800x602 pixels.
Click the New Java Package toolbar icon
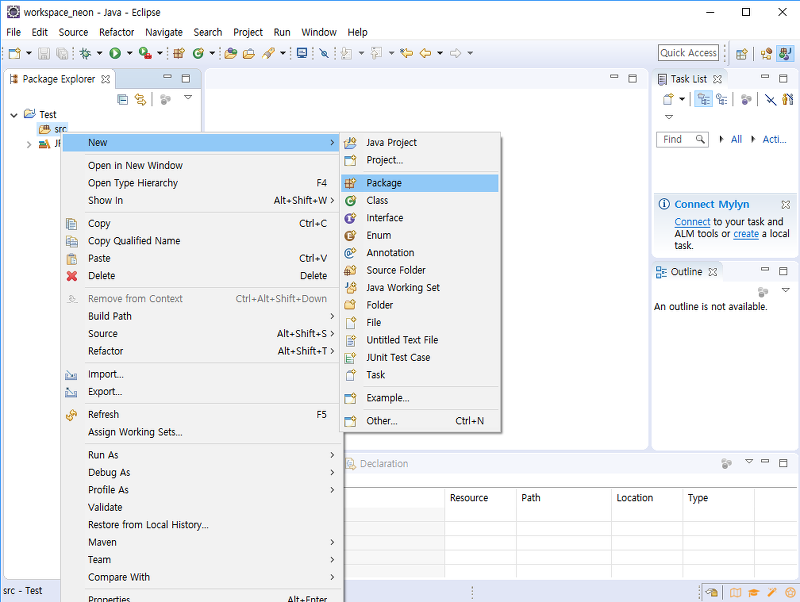tap(179, 53)
